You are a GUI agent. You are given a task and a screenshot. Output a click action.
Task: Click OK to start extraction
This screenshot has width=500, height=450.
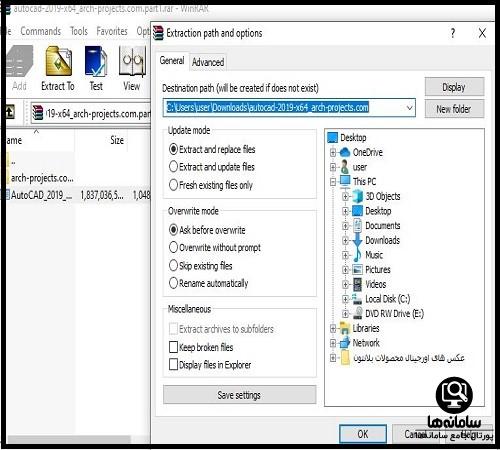[363, 434]
